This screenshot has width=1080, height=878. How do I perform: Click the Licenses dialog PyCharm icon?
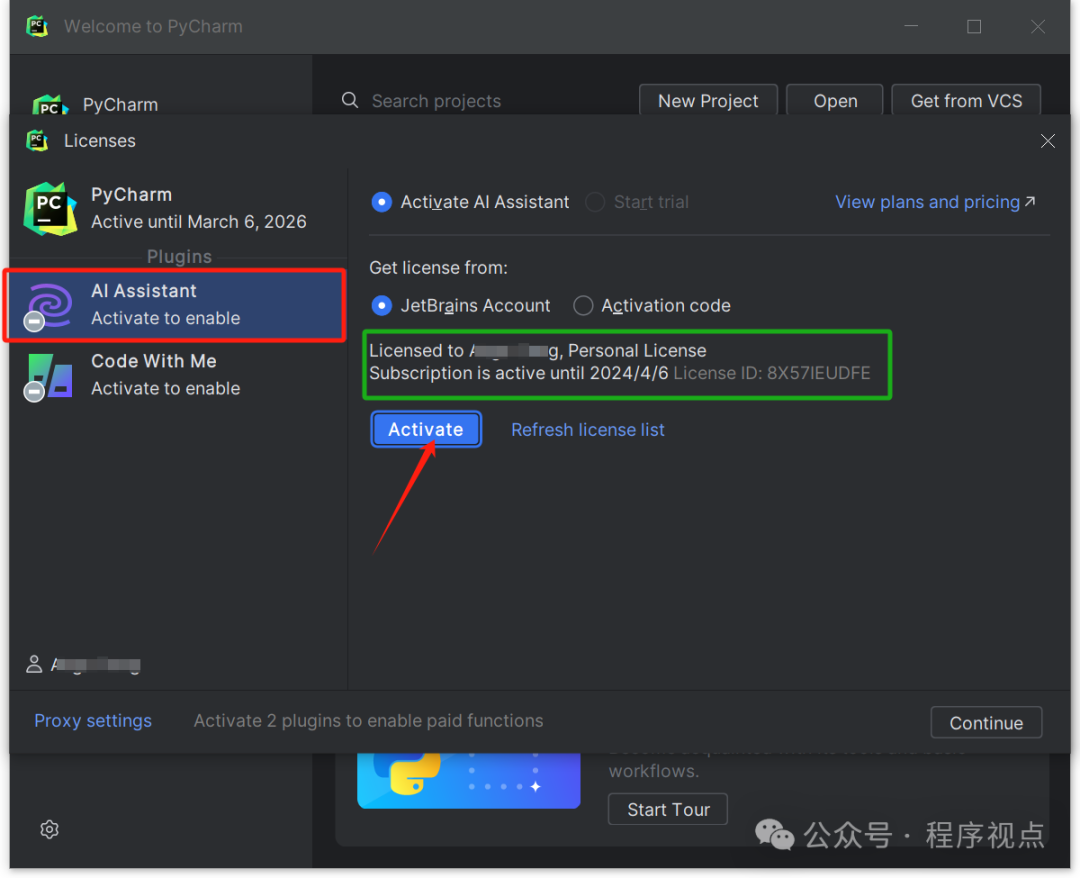tap(37, 140)
